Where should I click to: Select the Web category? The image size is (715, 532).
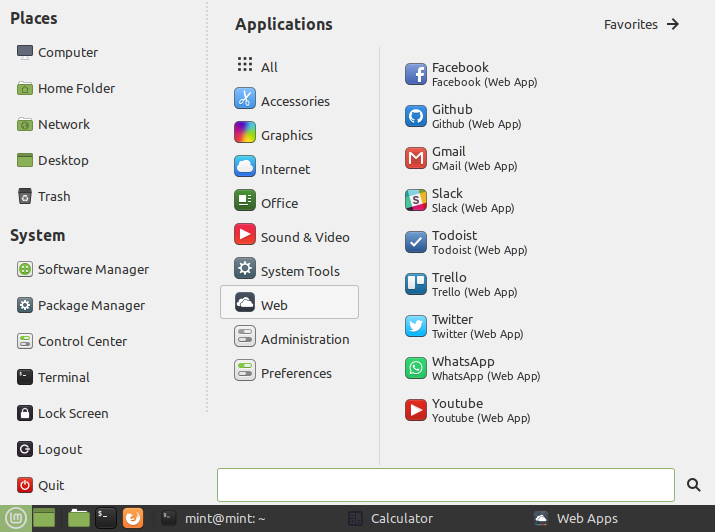pos(289,302)
